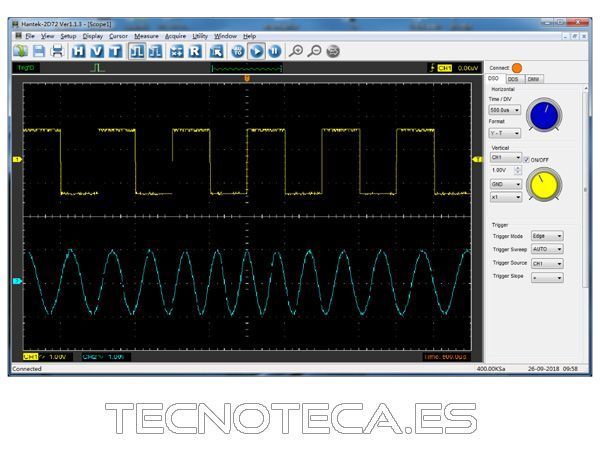Open the Cursor menu
Screen dimensions: 600x472
click(118, 36)
